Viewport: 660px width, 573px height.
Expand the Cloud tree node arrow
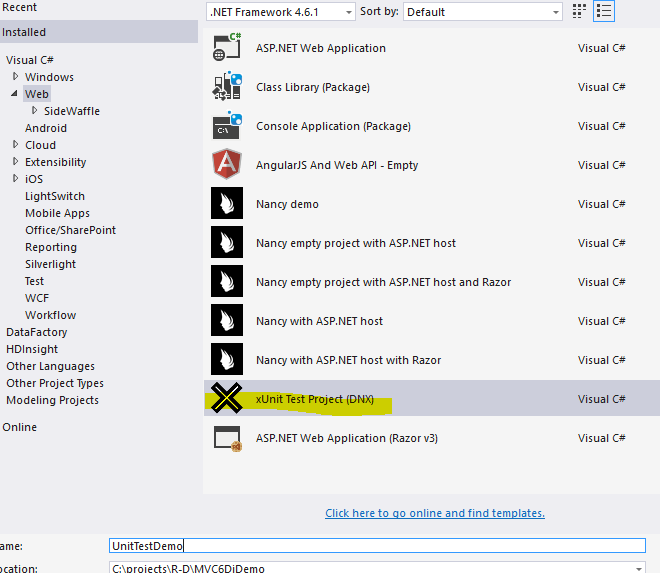(x=16, y=144)
